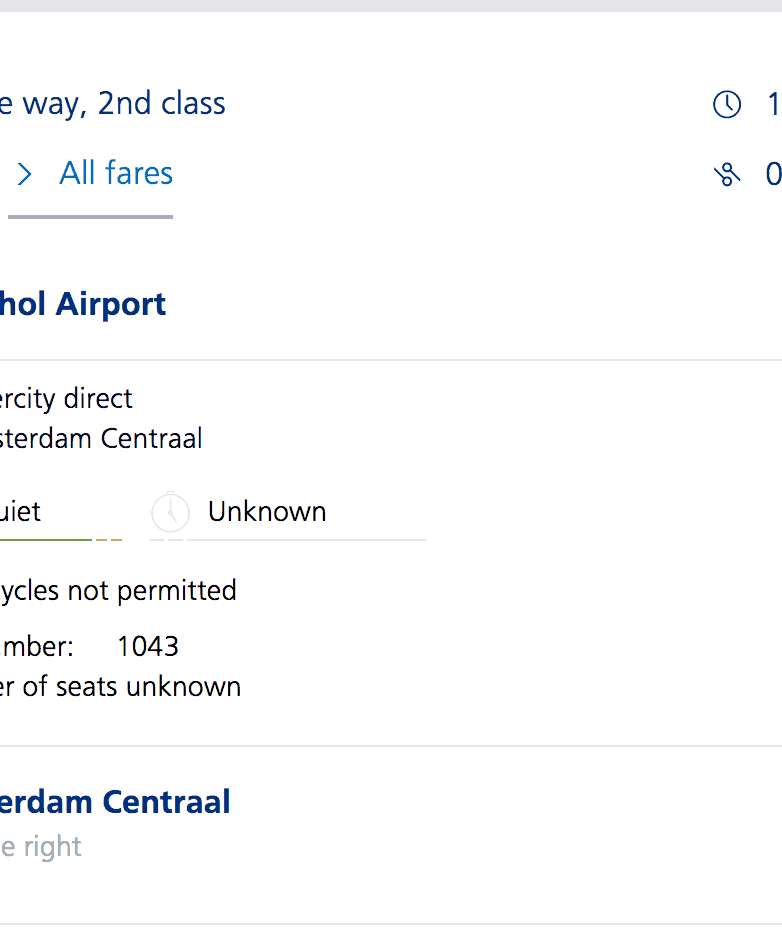782x938 pixels.
Task: Expand the chevron before All fares
Action: tap(25, 175)
